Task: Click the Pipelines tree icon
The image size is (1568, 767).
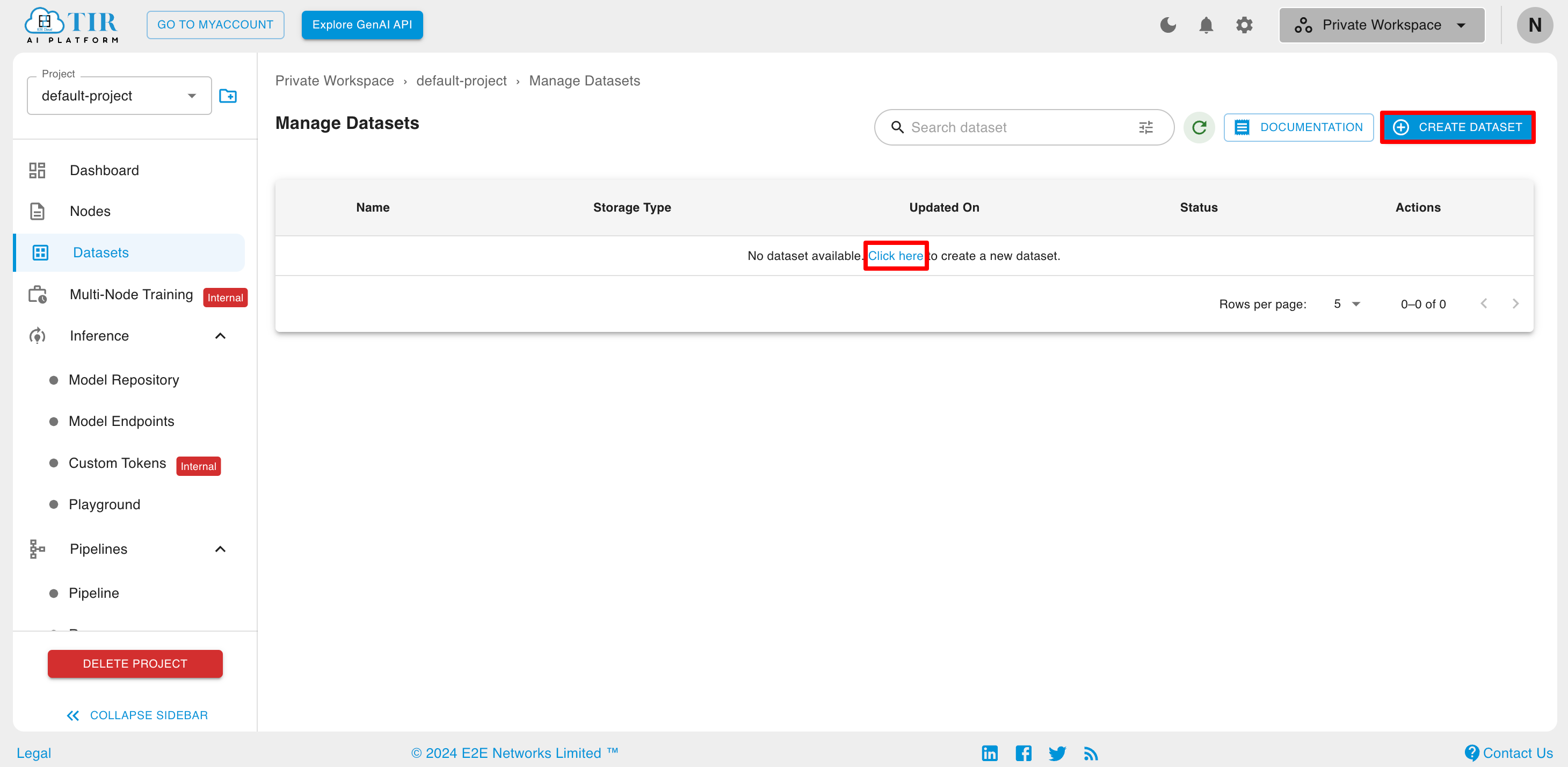Action: tap(37, 549)
